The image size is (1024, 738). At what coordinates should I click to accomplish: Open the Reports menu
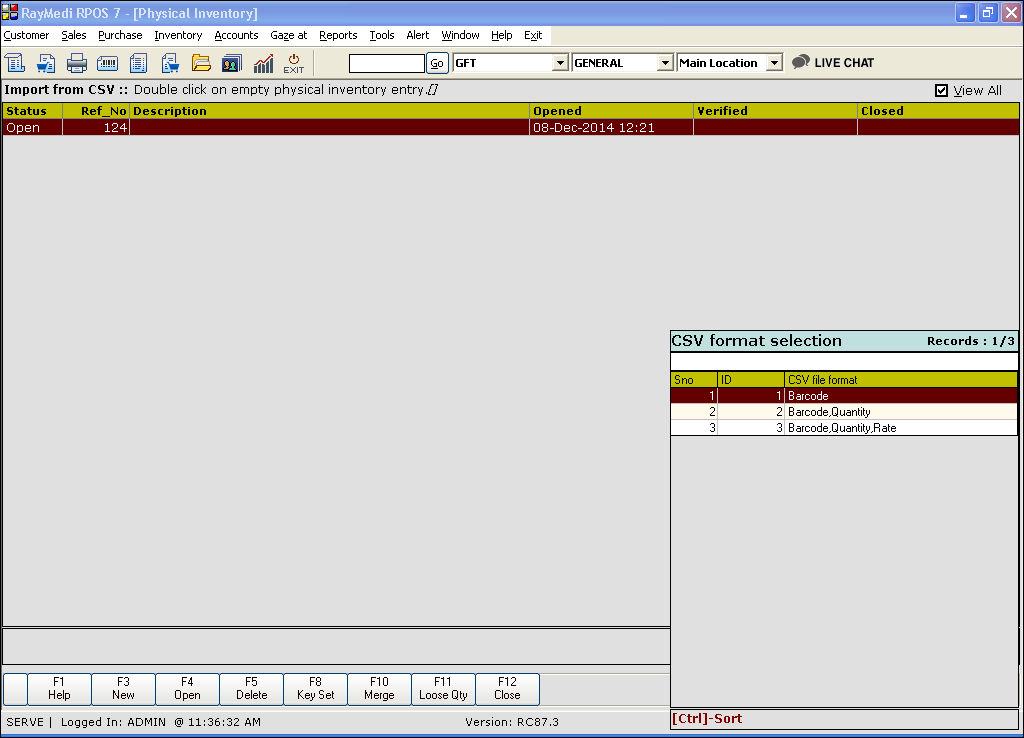[x=338, y=35]
